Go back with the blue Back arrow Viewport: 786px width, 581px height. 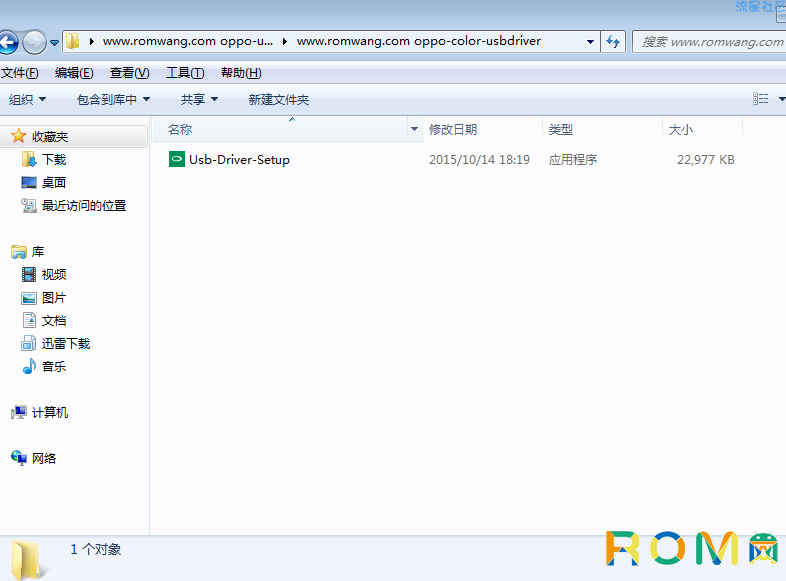pyautogui.click(x=8, y=43)
